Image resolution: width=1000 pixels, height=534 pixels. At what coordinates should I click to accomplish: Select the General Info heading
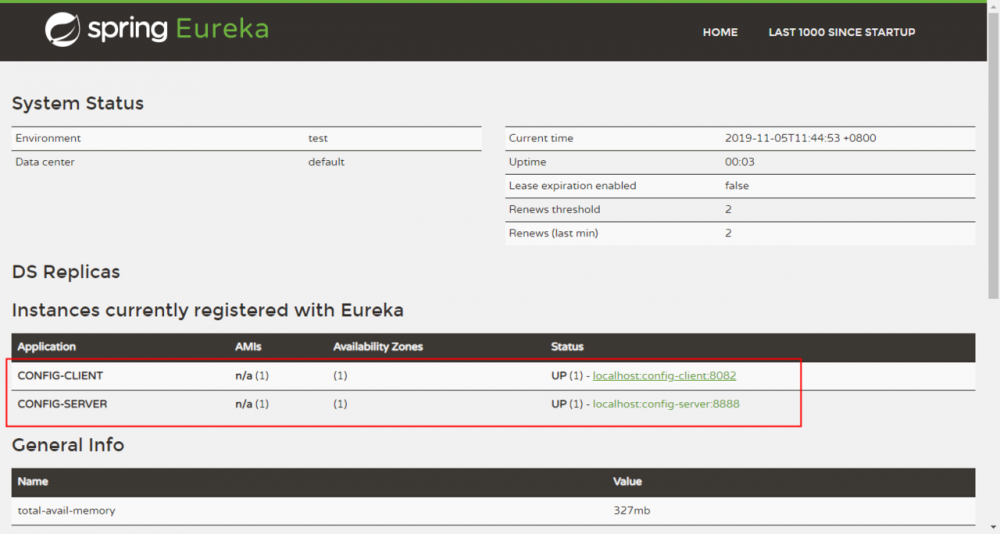[x=68, y=445]
